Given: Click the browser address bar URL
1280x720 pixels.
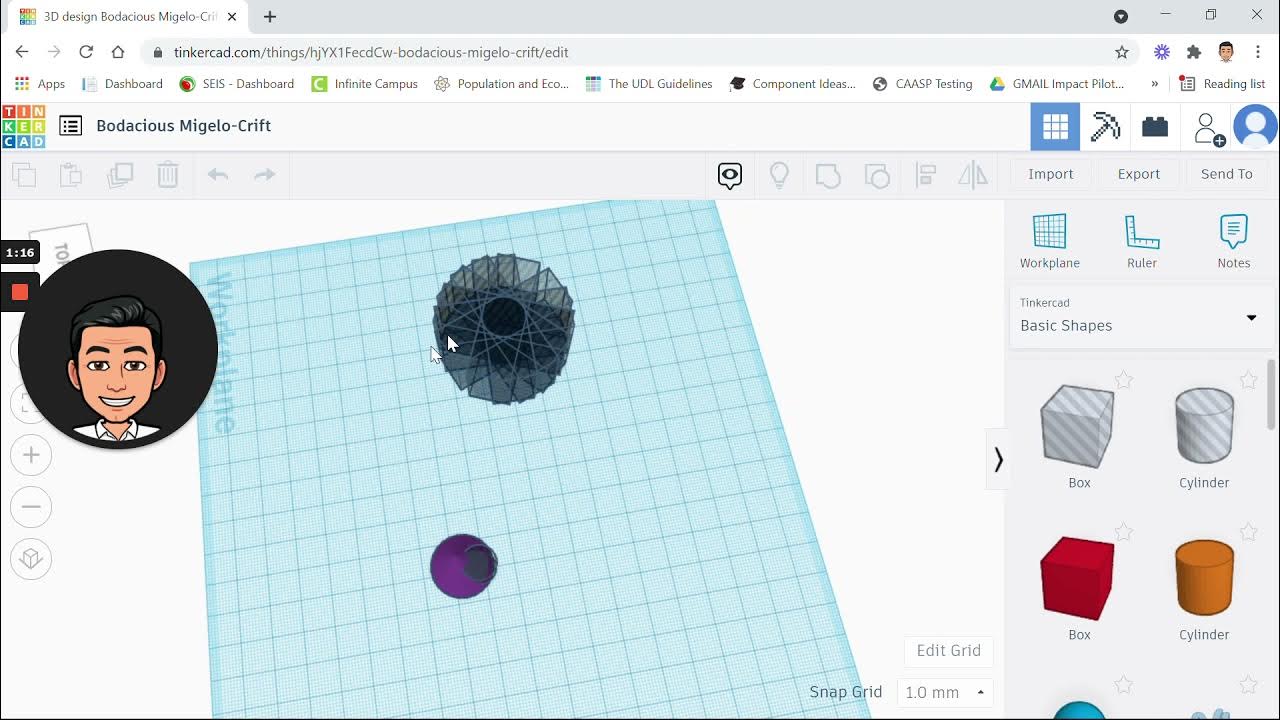Looking at the screenshot, I should 371,52.
